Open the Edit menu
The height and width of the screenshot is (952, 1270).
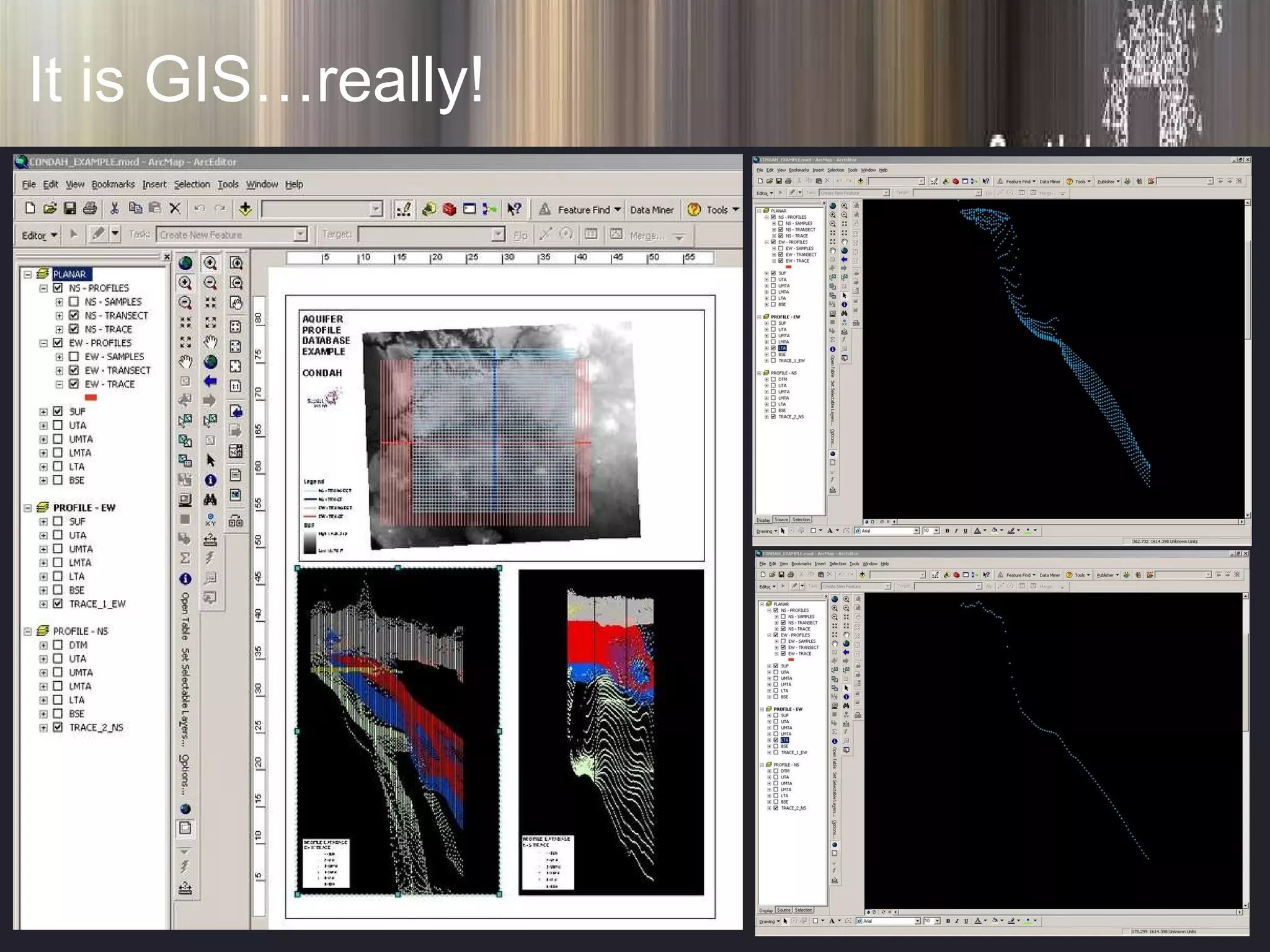(x=51, y=184)
